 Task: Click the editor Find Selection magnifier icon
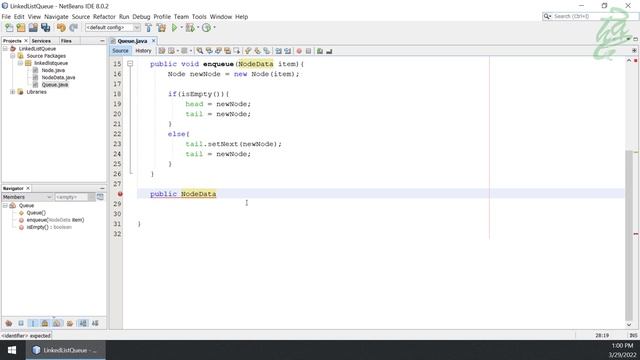click(200, 51)
